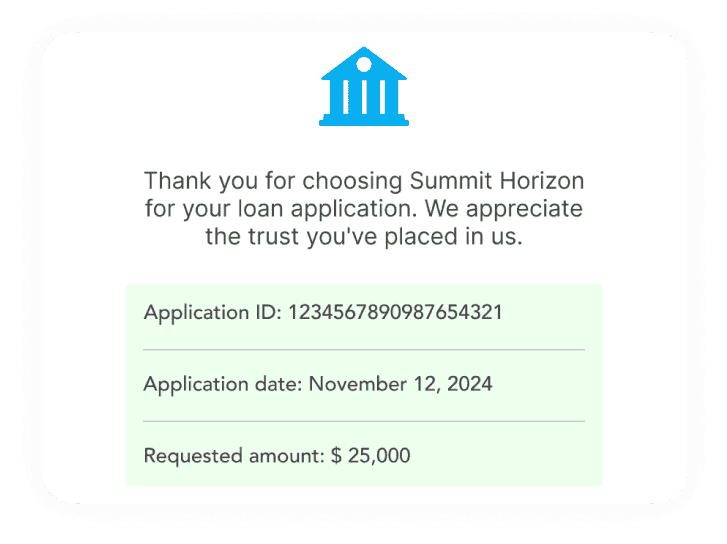This screenshot has height=544, width=727.
Task: Click the words 'loan application' in the message
Action: [x=324, y=209]
